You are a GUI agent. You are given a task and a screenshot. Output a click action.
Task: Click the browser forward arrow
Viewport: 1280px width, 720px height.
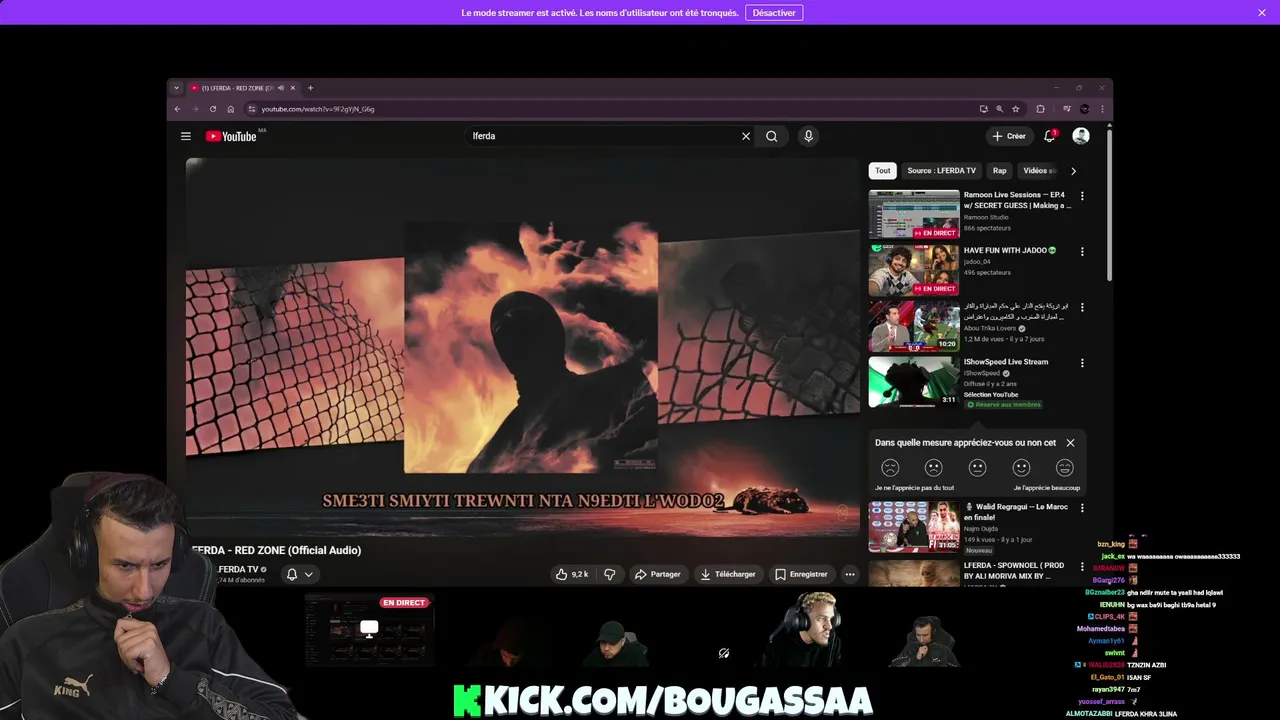pyautogui.click(x=195, y=109)
